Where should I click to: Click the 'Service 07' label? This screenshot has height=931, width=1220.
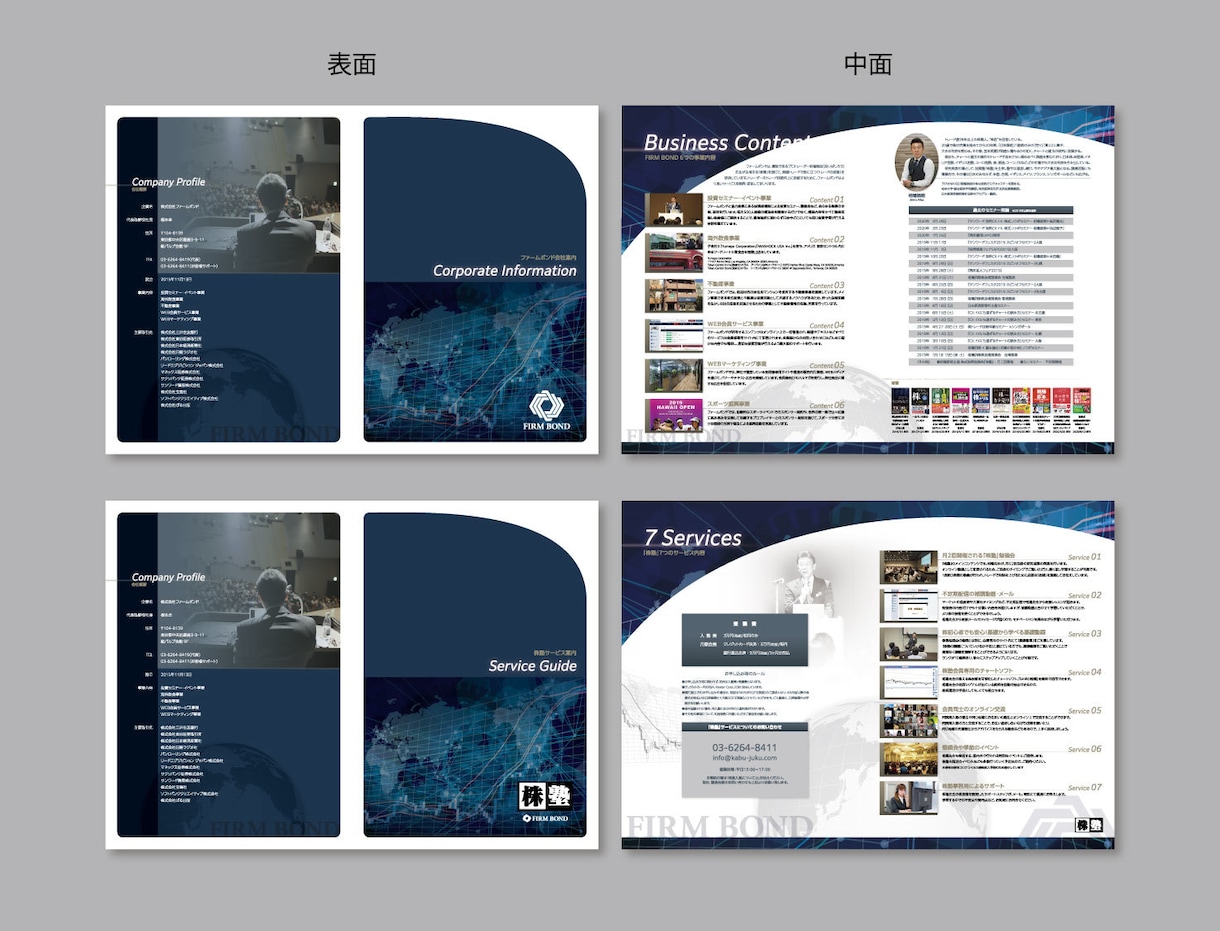[x=1084, y=788]
